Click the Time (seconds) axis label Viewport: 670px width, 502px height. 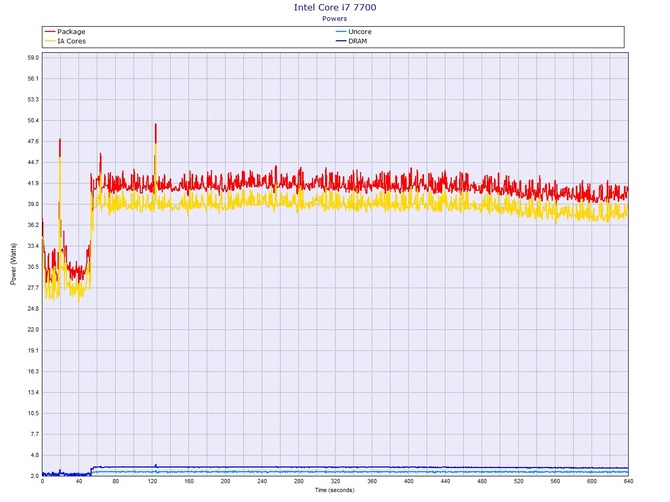pos(335,490)
